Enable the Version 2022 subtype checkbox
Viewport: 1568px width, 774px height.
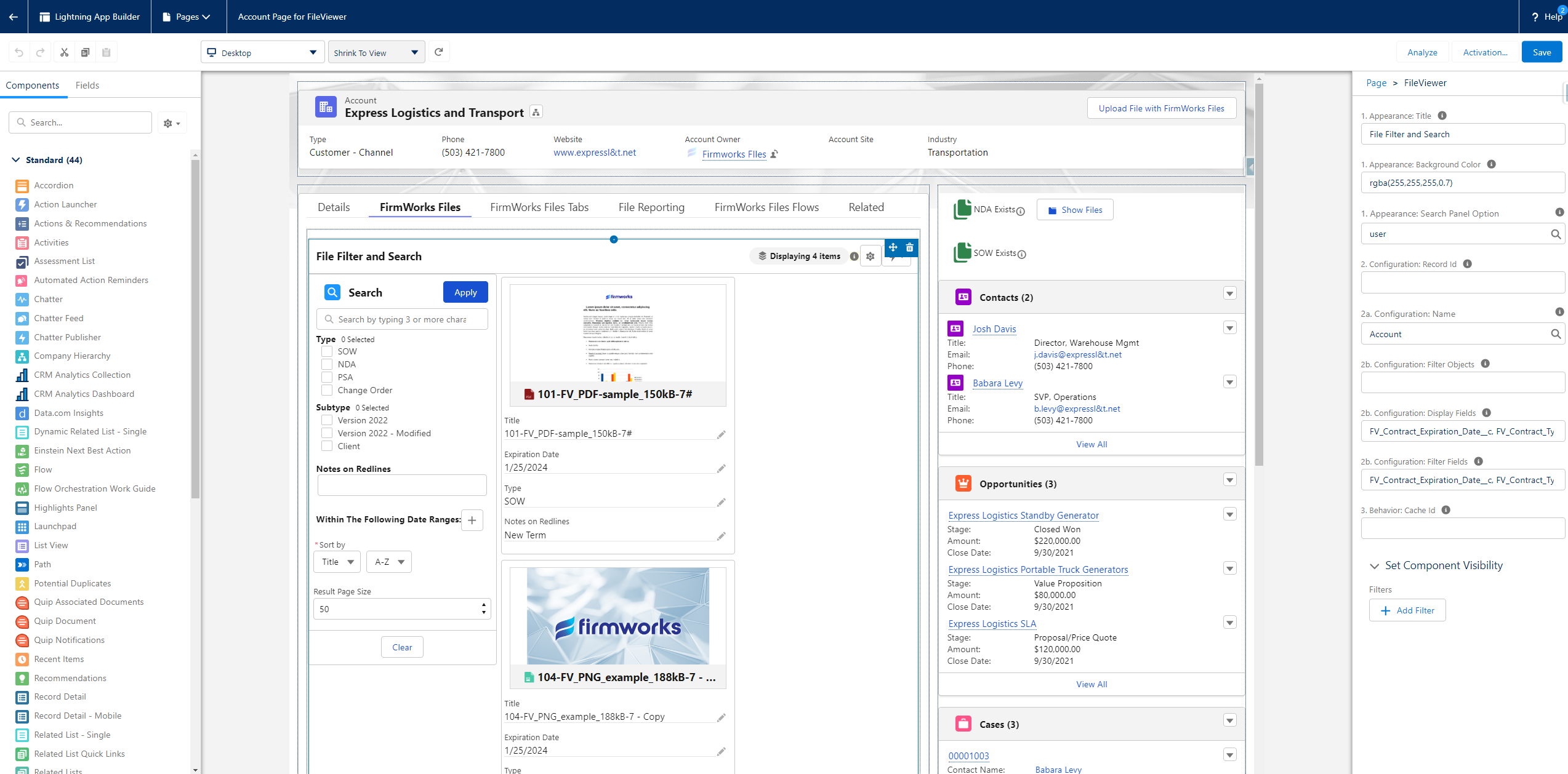pyautogui.click(x=327, y=420)
